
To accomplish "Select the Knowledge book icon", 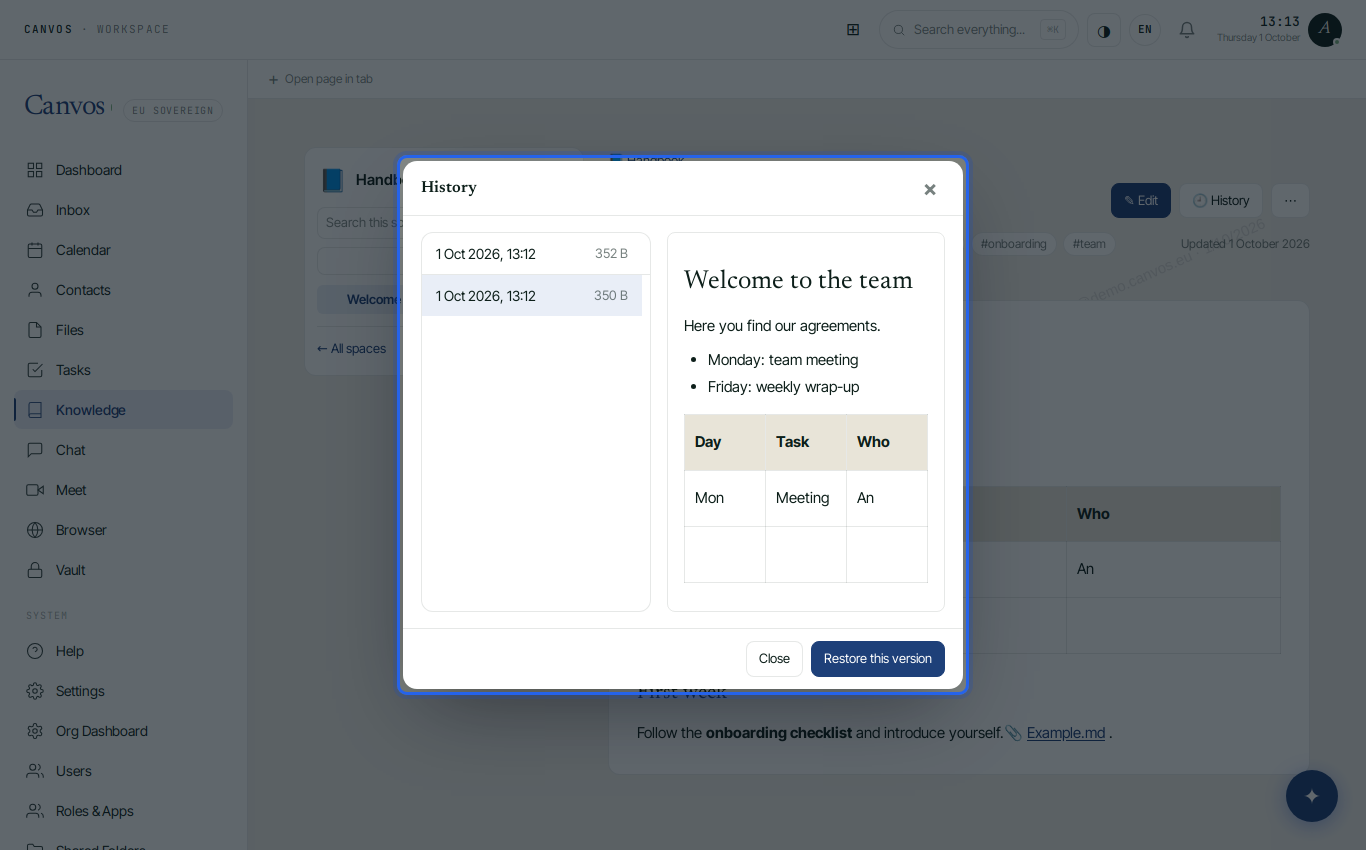I will (x=35, y=410).
